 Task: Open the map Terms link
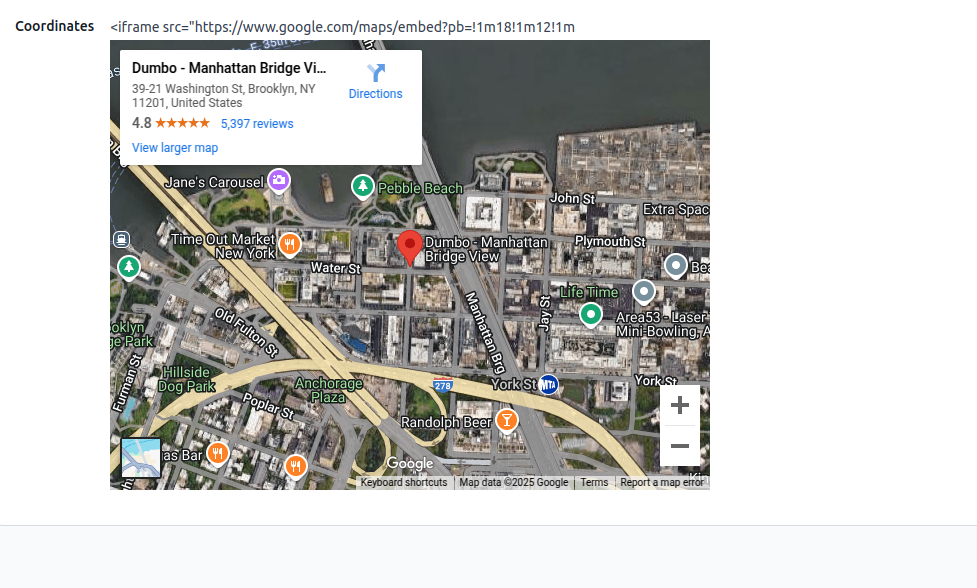tap(594, 482)
